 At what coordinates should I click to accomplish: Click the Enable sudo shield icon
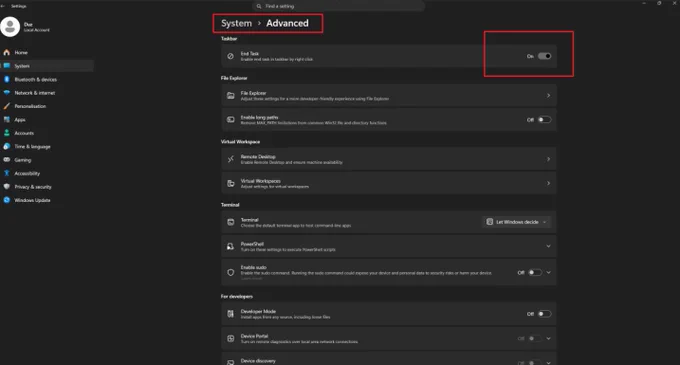pos(231,272)
